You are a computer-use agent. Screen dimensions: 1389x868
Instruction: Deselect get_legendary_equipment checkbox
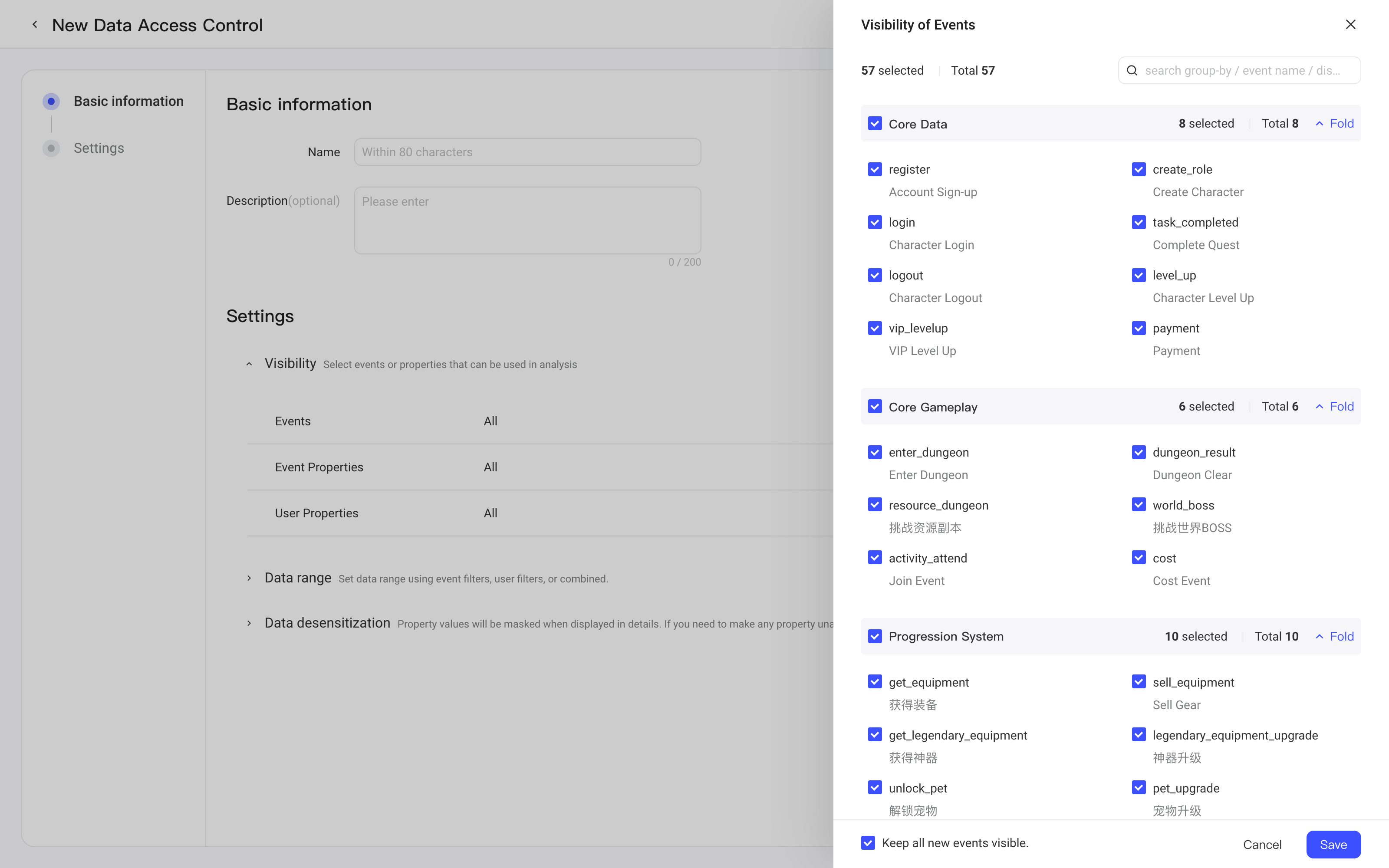[x=875, y=735]
